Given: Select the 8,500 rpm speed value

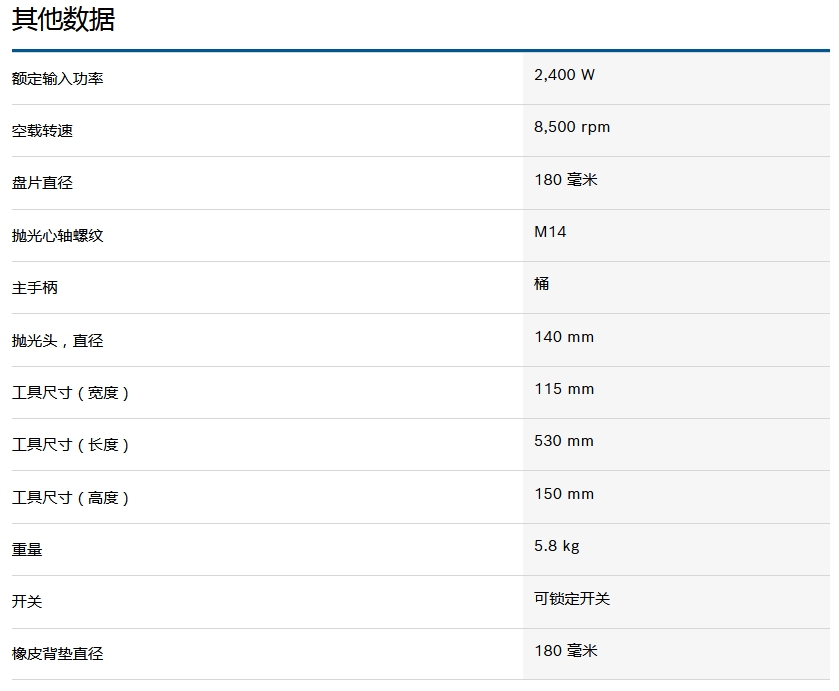Looking at the screenshot, I should (x=572, y=127).
